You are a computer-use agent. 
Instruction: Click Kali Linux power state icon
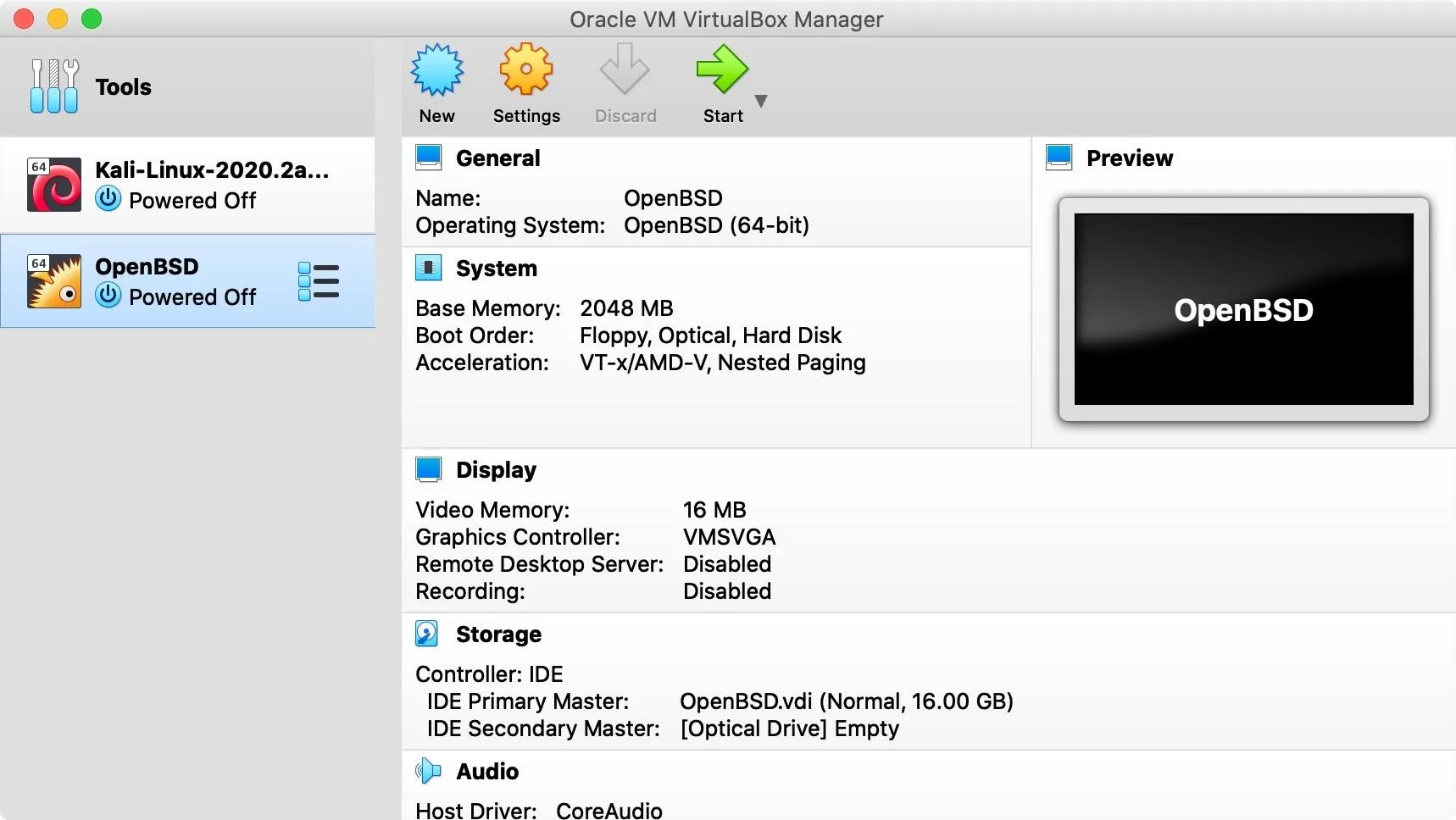tap(108, 199)
